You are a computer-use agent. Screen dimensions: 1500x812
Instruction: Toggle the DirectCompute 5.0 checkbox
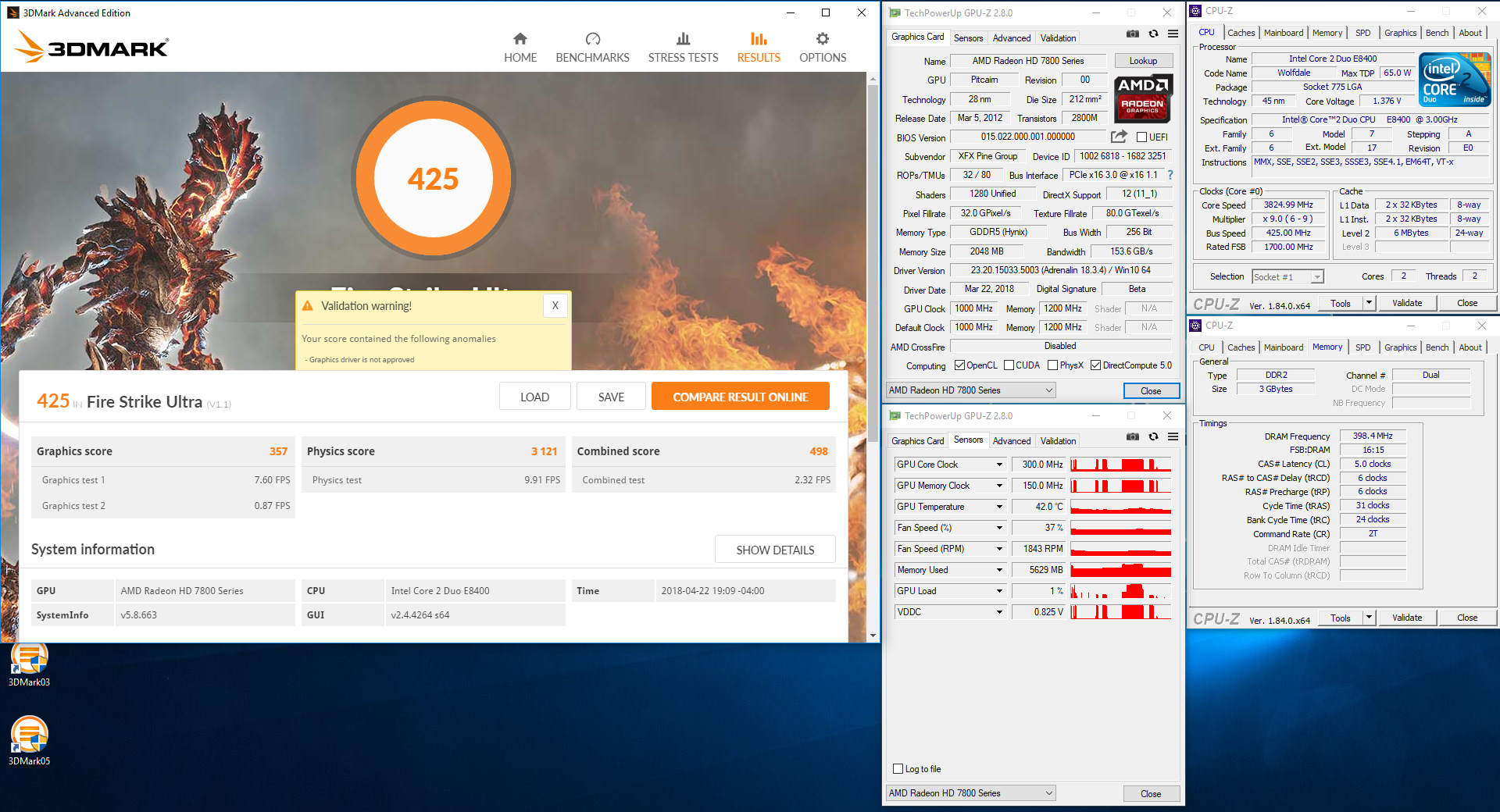pos(1095,365)
